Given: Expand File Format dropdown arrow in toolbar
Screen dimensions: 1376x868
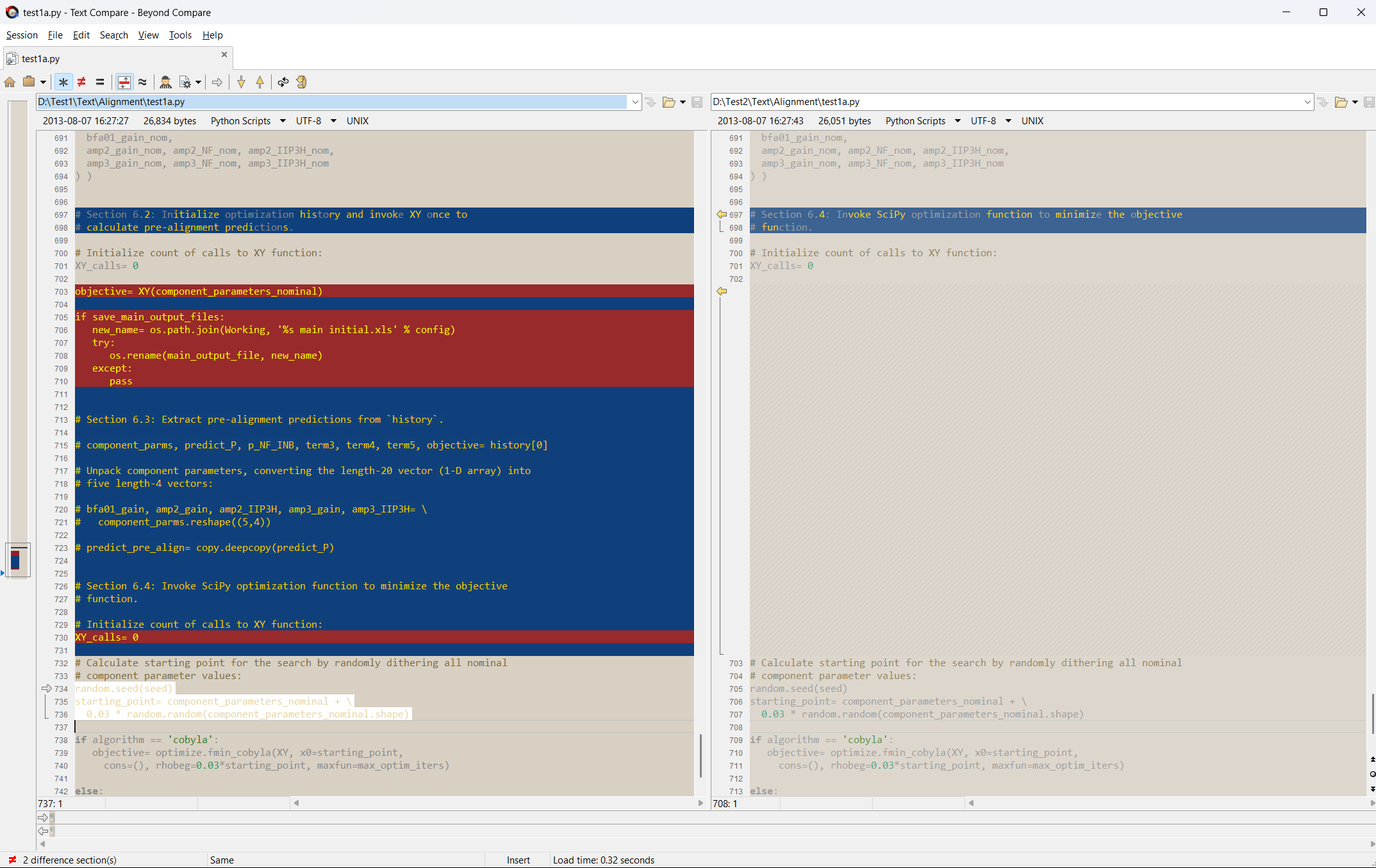Looking at the screenshot, I should point(199,82).
